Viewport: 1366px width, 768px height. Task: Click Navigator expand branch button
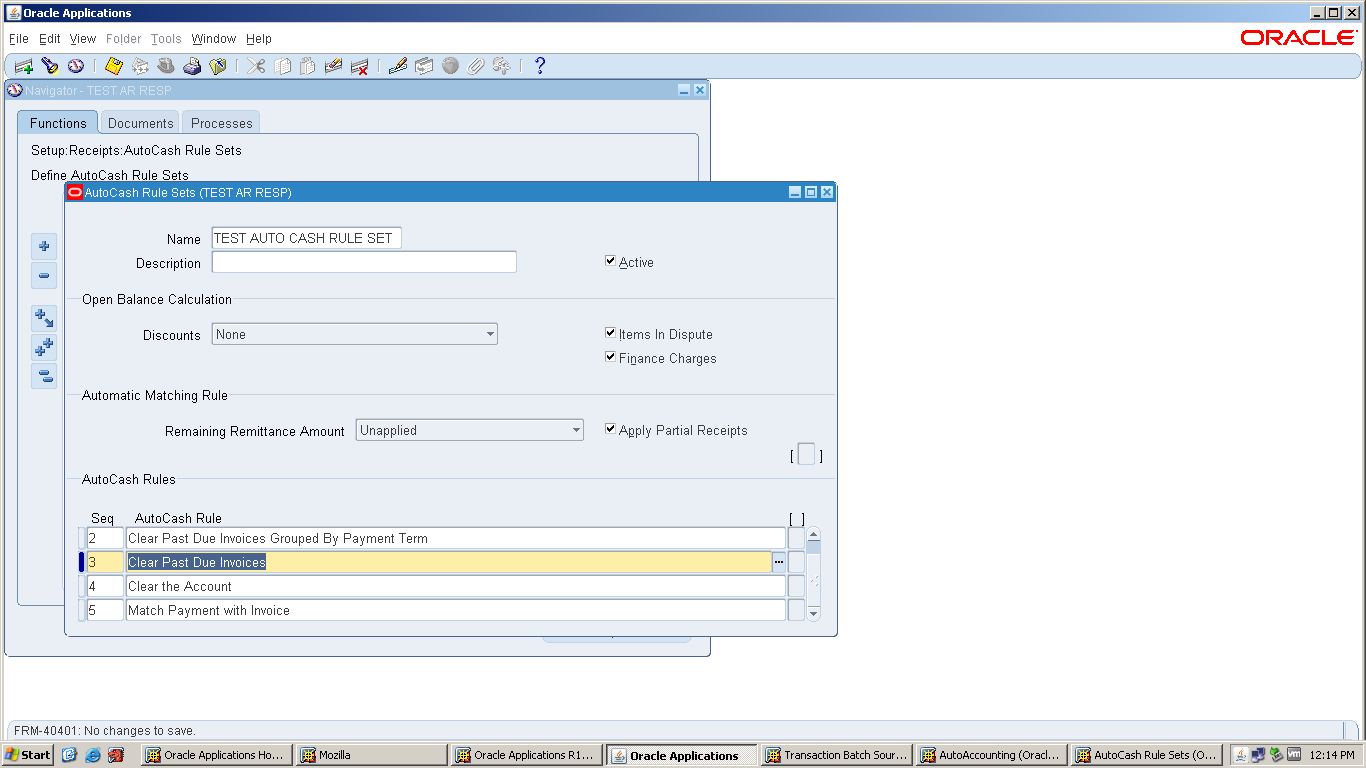[x=44, y=319]
